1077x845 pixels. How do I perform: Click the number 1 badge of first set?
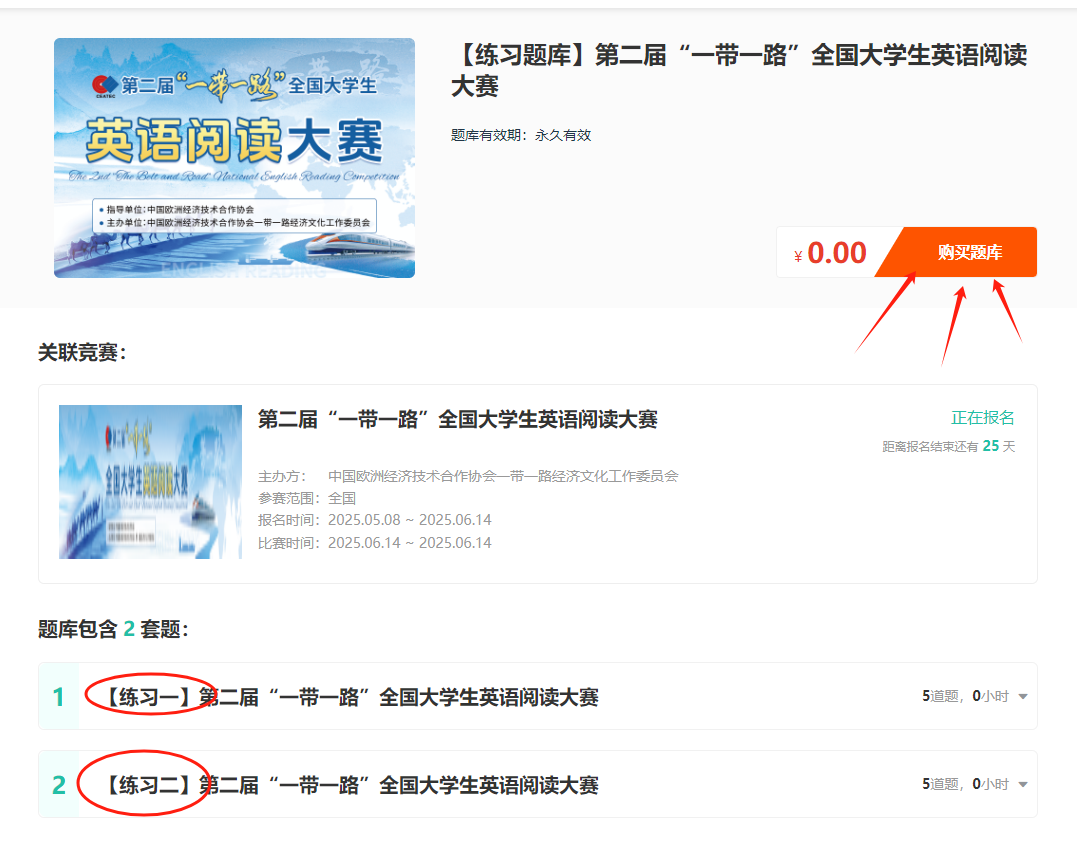click(59, 697)
